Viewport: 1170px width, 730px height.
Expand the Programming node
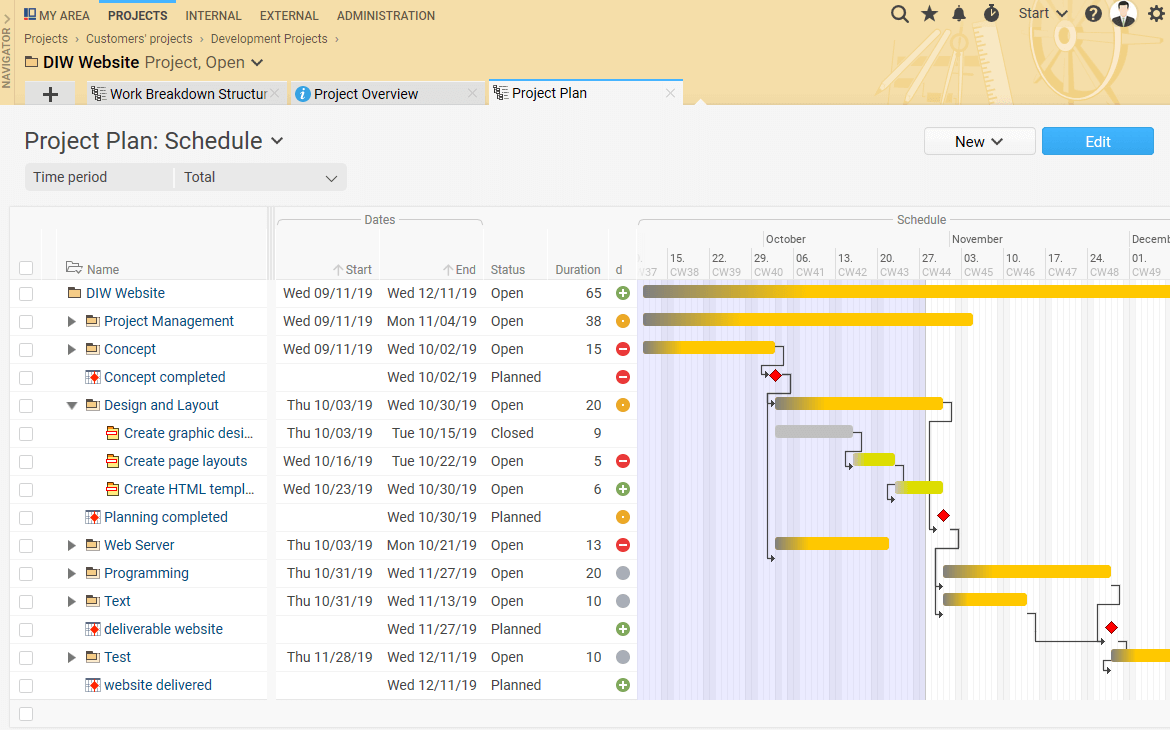[x=72, y=573]
